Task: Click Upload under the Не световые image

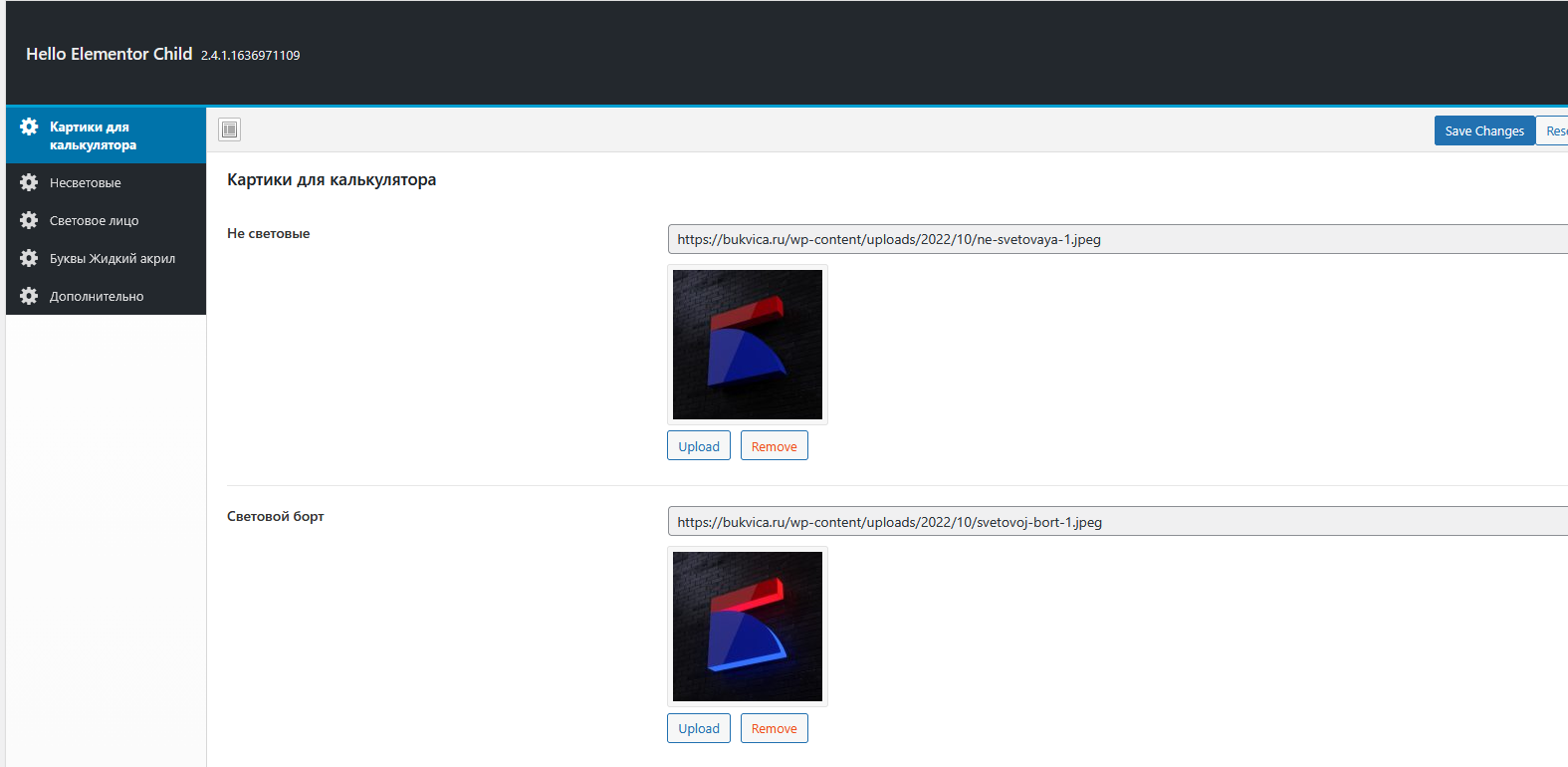Action: point(699,446)
